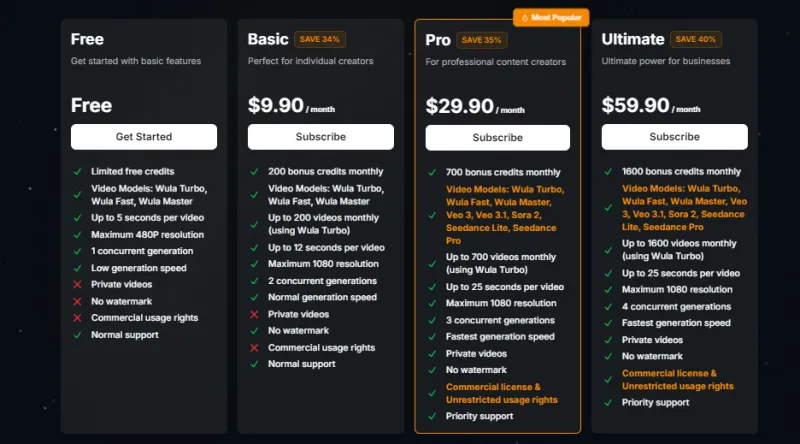Click red X icon beside Free No watermark
The height and width of the screenshot is (444, 800).
pyautogui.click(x=77, y=301)
